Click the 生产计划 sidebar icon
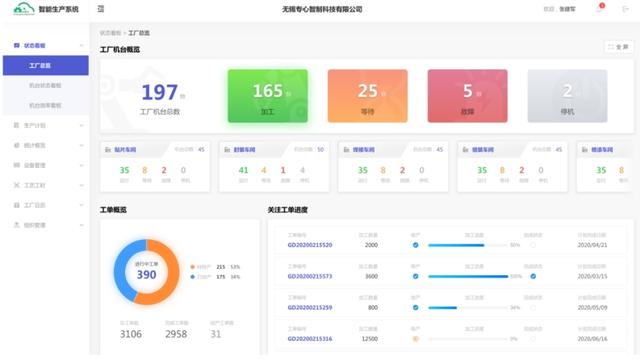Screen dimensions: 640x360 point(17,125)
